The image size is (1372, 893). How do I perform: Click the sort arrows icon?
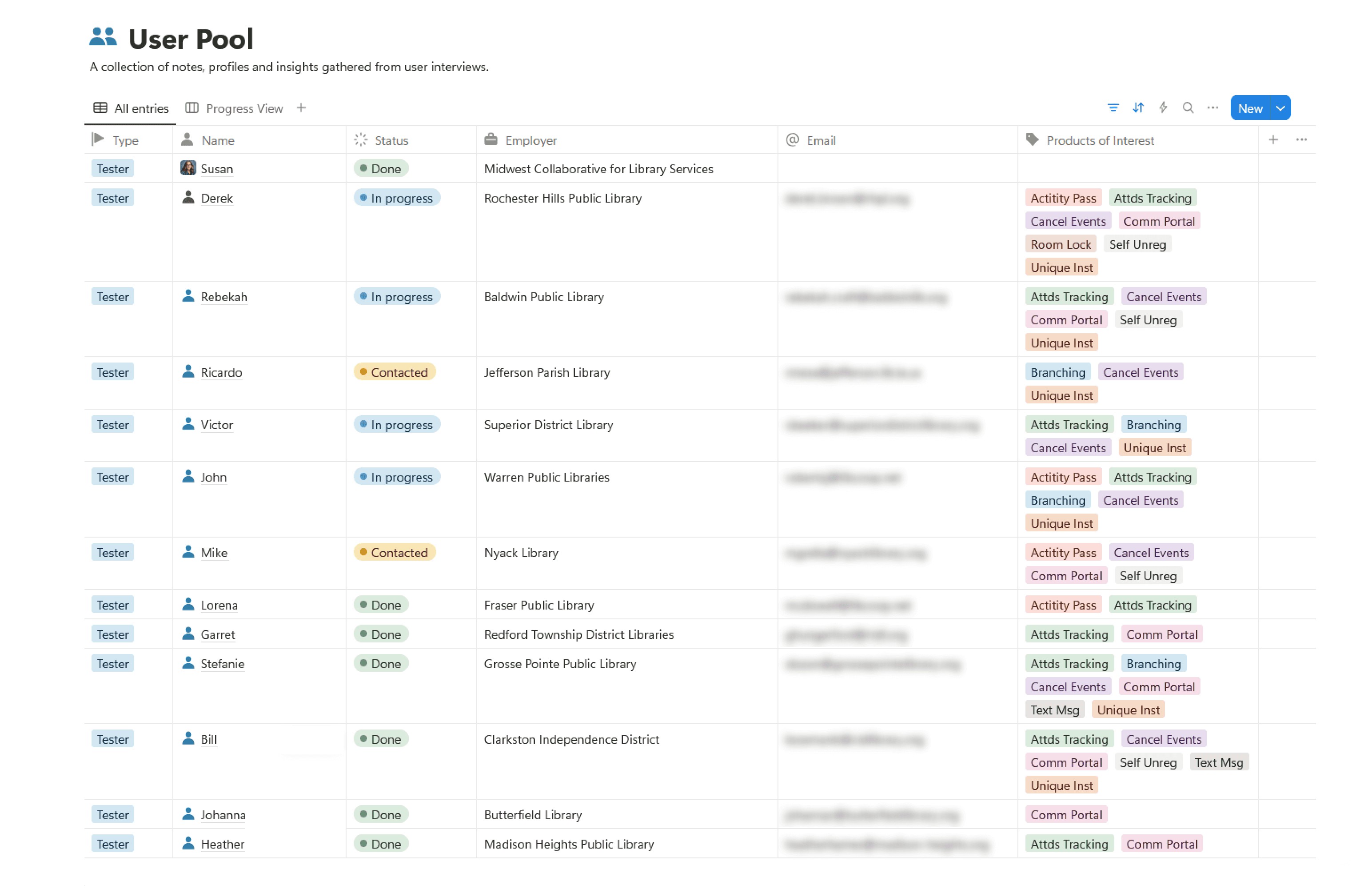tap(1138, 108)
